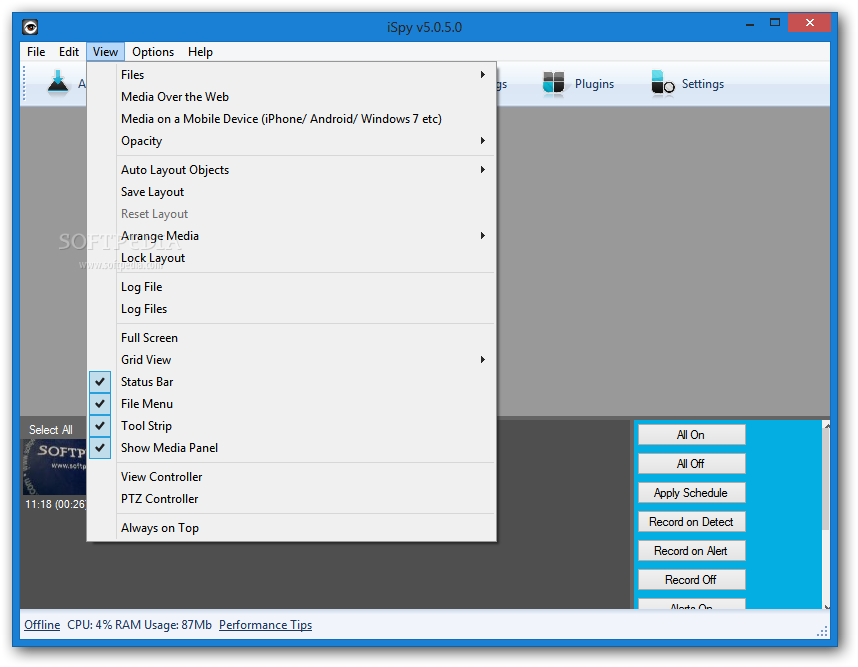Click the All Off button
This screenshot has width=858, height=667.
coord(691,464)
